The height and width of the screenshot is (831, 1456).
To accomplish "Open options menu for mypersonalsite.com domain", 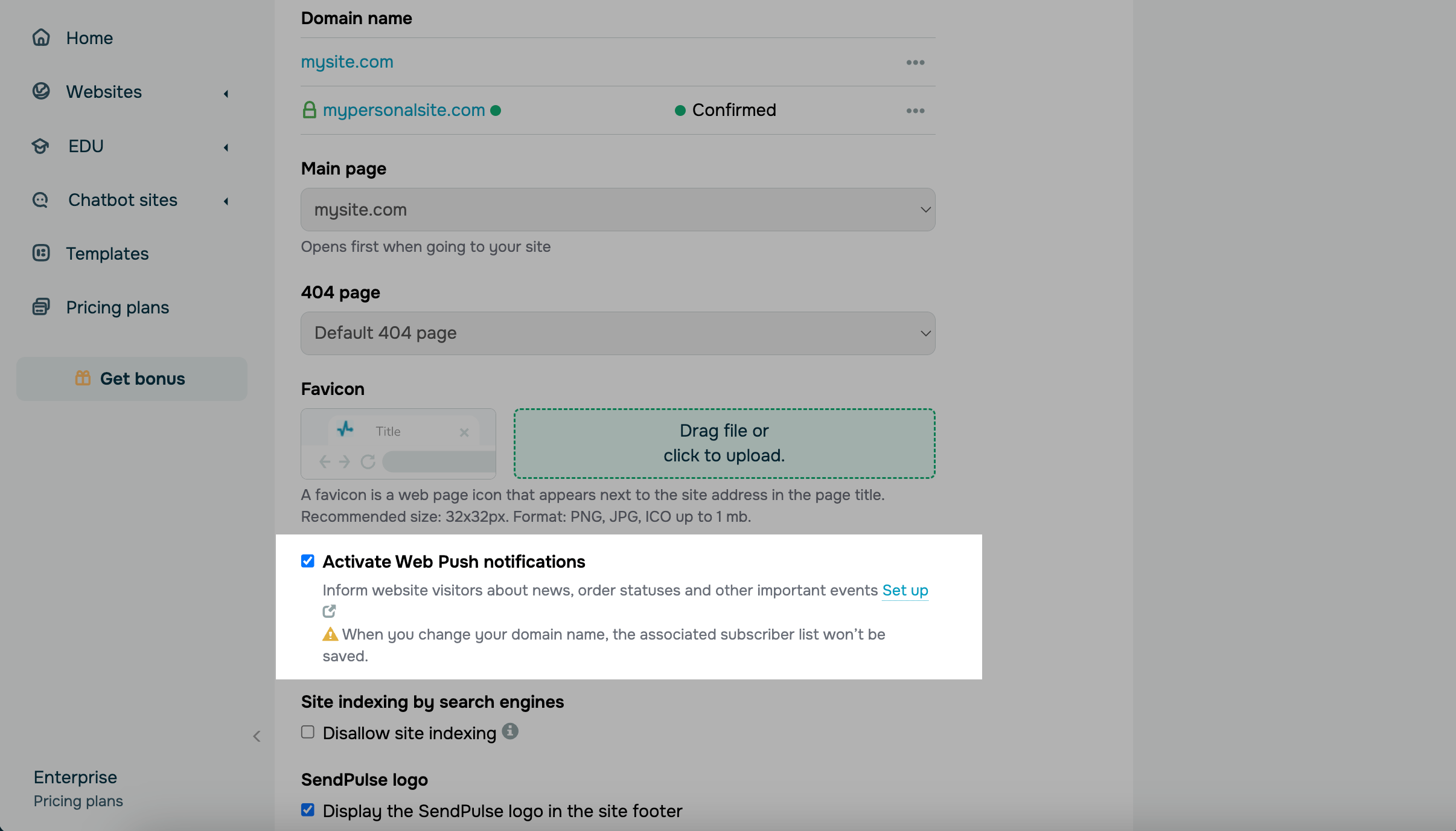I will (915, 111).
